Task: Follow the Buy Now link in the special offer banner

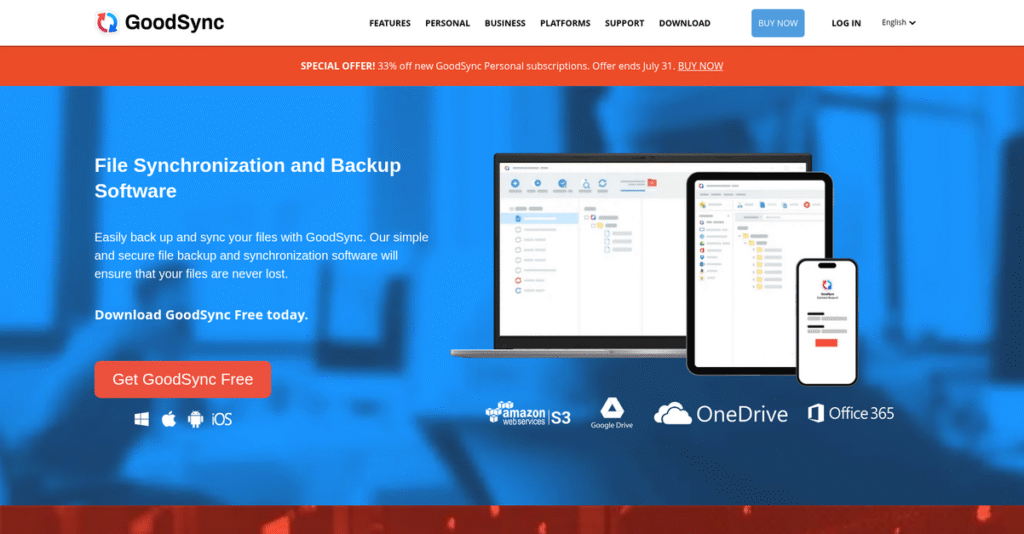Action: pyautogui.click(x=700, y=66)
